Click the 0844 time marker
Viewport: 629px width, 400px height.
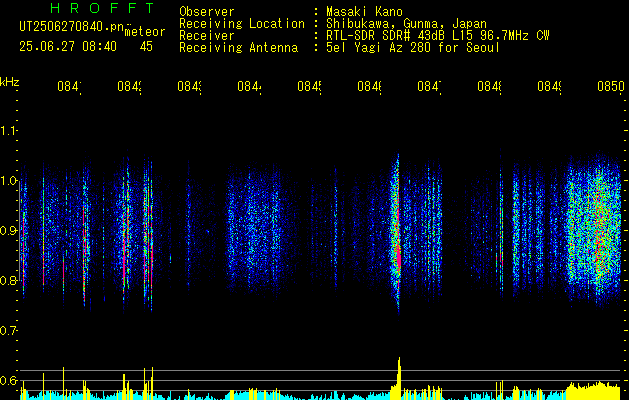(x=250, y=87)
